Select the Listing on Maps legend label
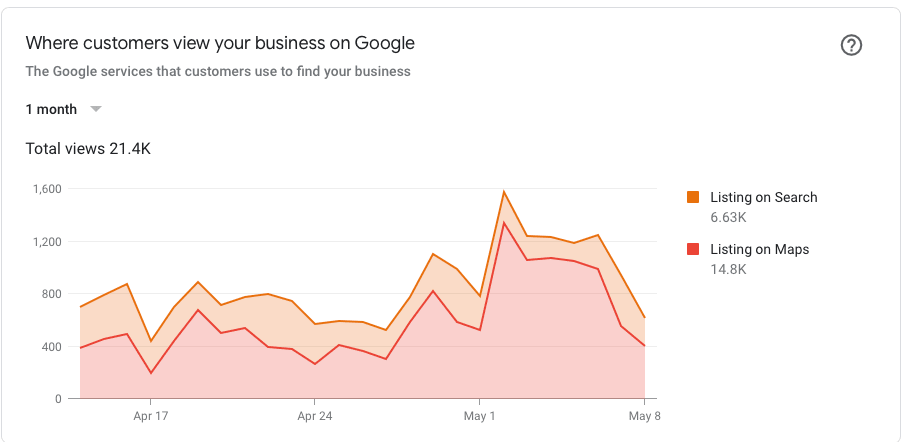Screen dimensions: 901x442 pyautogui.click(x=759, y=249)
